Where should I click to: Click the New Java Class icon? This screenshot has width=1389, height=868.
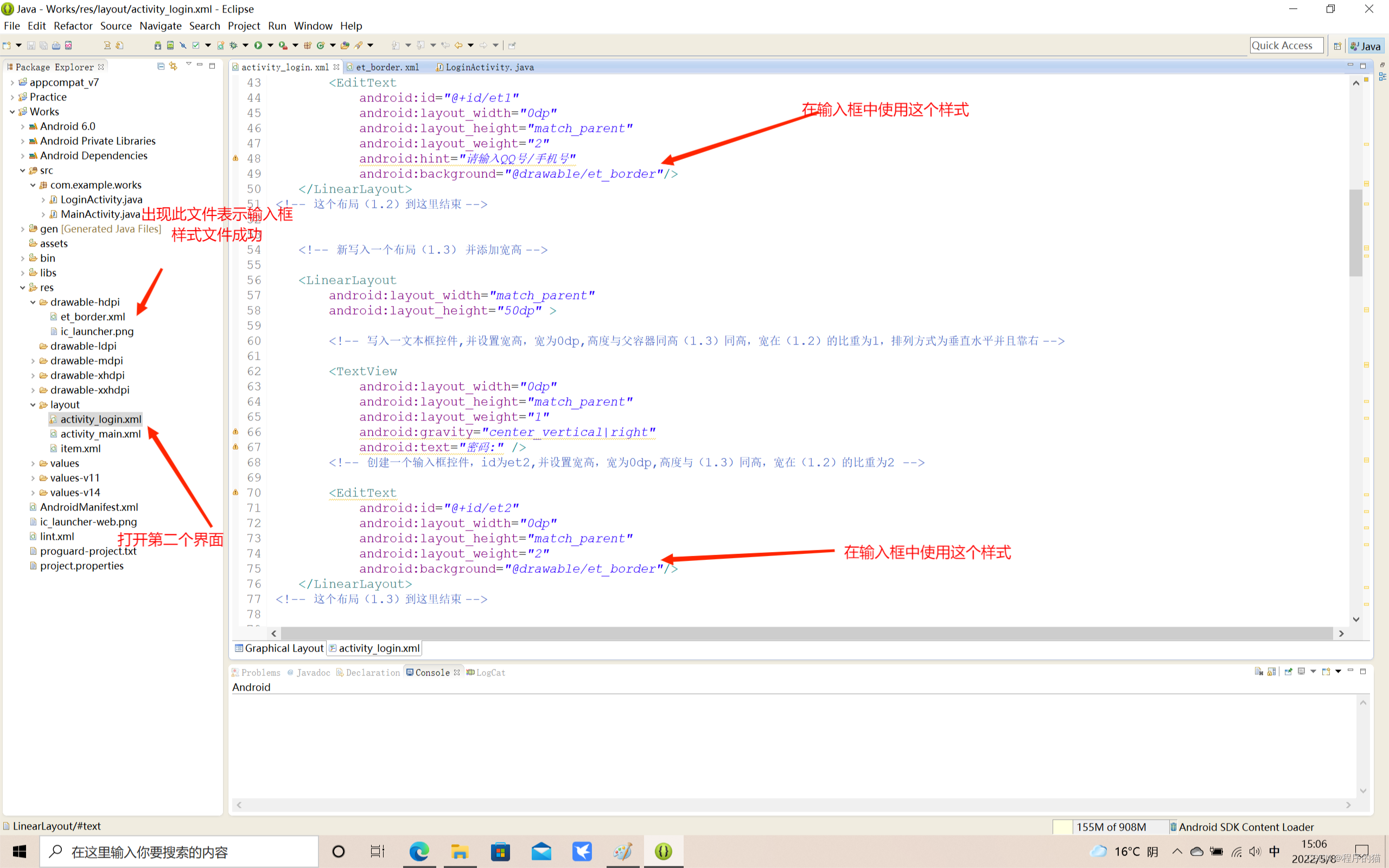coord(321,46)
